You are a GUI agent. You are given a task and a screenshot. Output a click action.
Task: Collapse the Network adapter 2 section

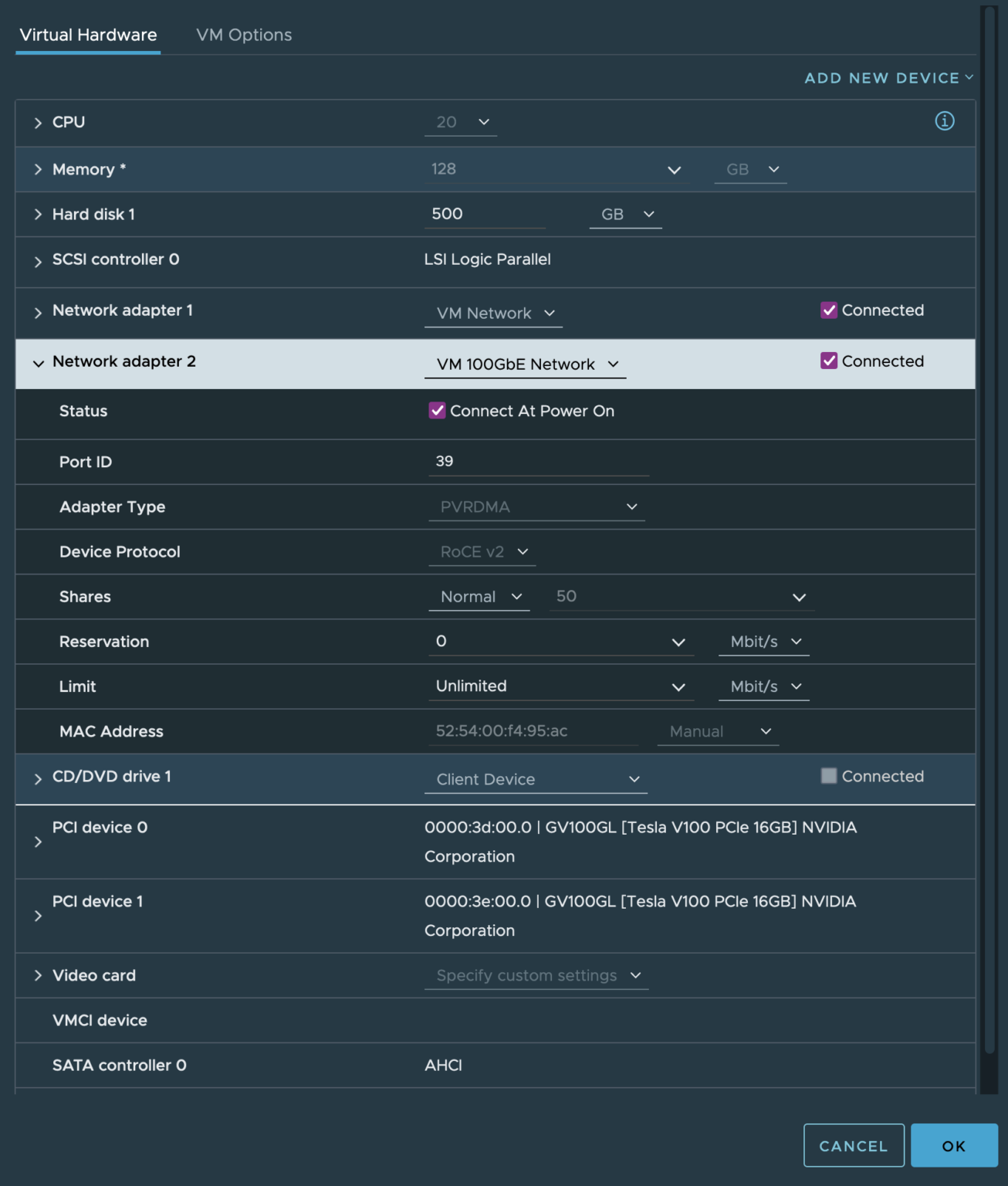tap(37, 364)
